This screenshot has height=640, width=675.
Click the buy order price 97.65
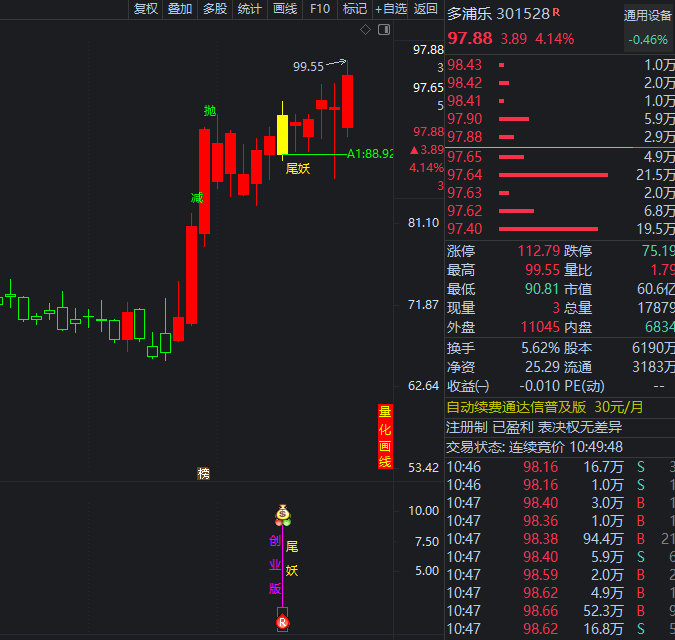(x=464, y=157)
